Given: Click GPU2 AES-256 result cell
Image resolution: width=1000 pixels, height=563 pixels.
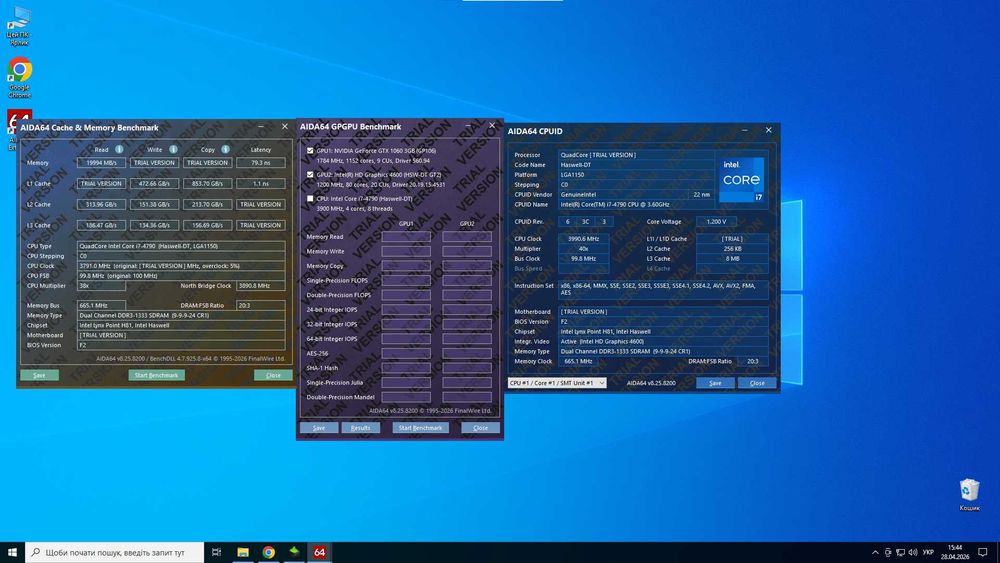Looking at the screenshot, I should [x=467, y=353].
